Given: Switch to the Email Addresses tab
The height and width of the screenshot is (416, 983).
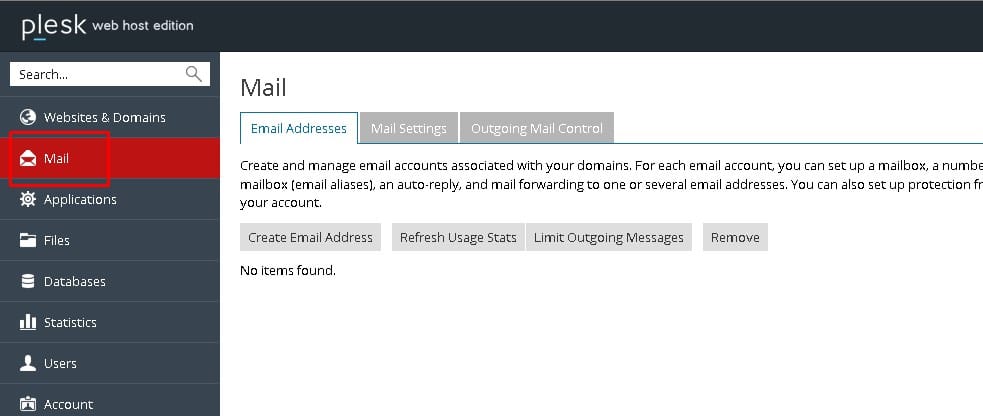Looking at the screenshot, I should 299,128.
